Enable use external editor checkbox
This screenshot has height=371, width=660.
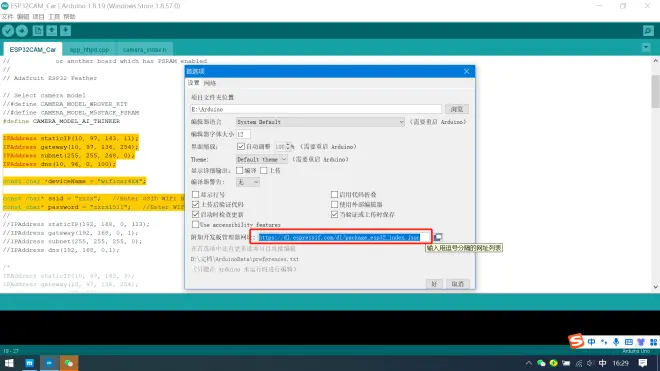tap(334, 204)
